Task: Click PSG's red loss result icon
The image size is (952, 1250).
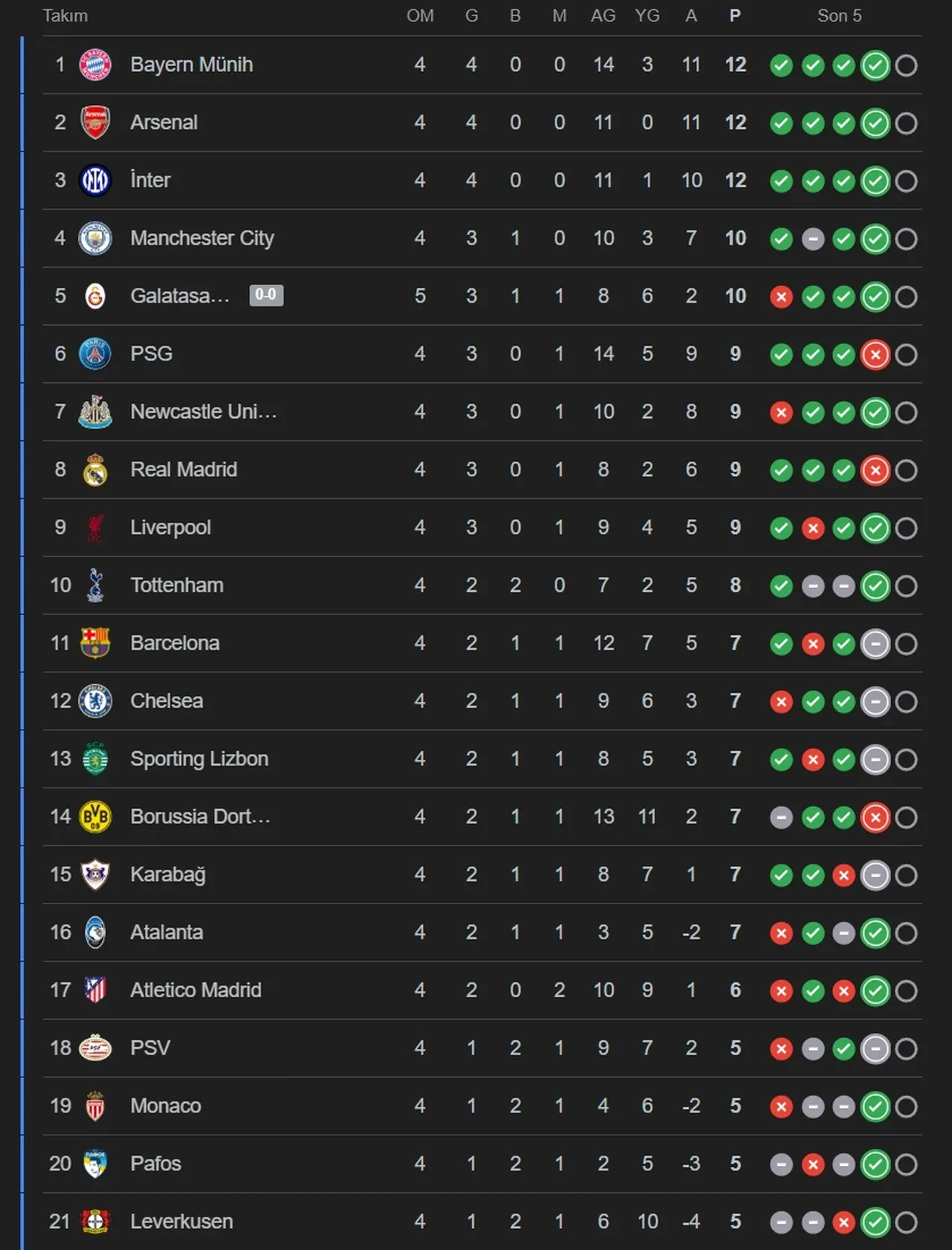Action: tap(875, 355)
